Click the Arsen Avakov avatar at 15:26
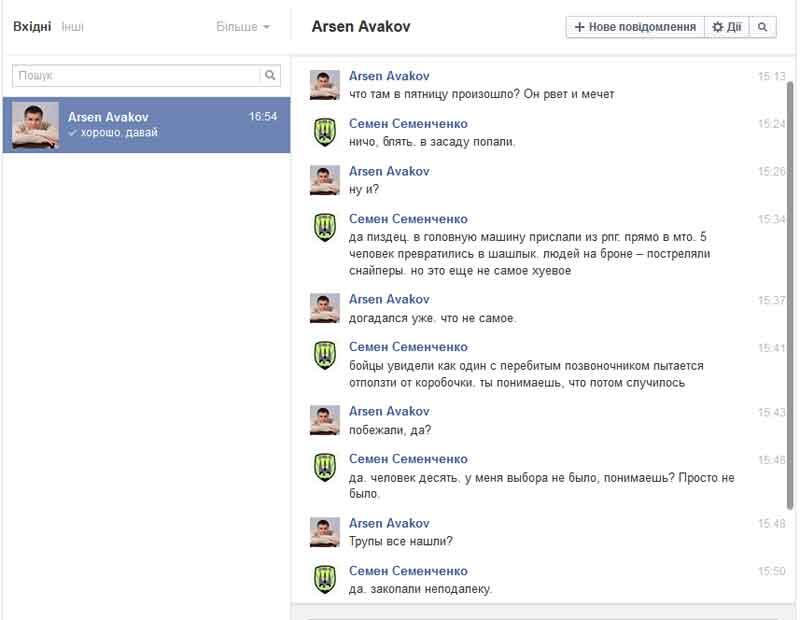Viewport: 800px width, 620px height. click(324, 180)
